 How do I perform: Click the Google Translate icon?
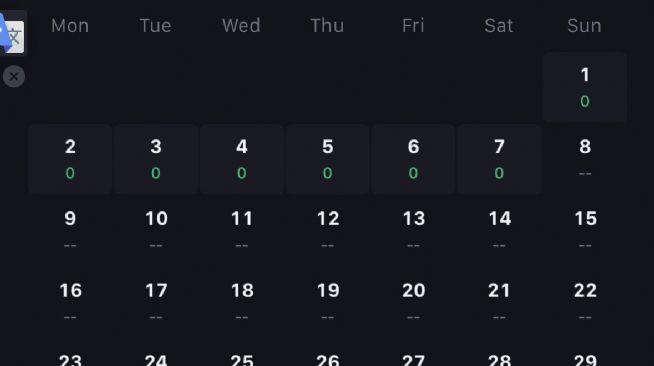[x=13, y=34]
